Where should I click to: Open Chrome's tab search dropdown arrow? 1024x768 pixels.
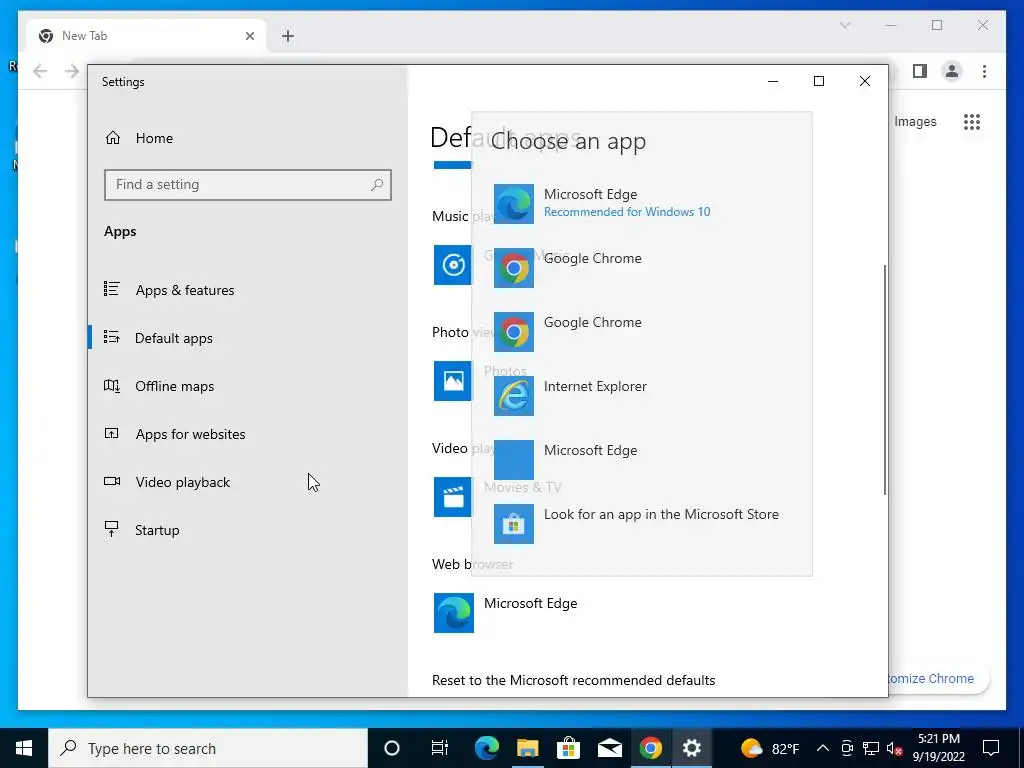coord(844,25)
